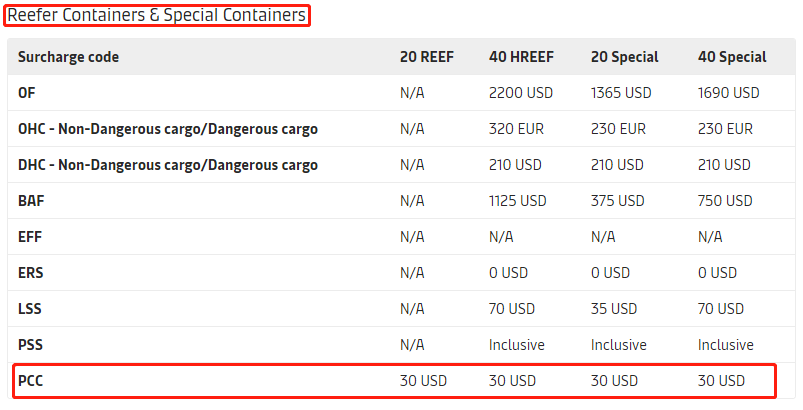Select the BAF surcharge row label
803x410 pixels.
coord(32,201)
